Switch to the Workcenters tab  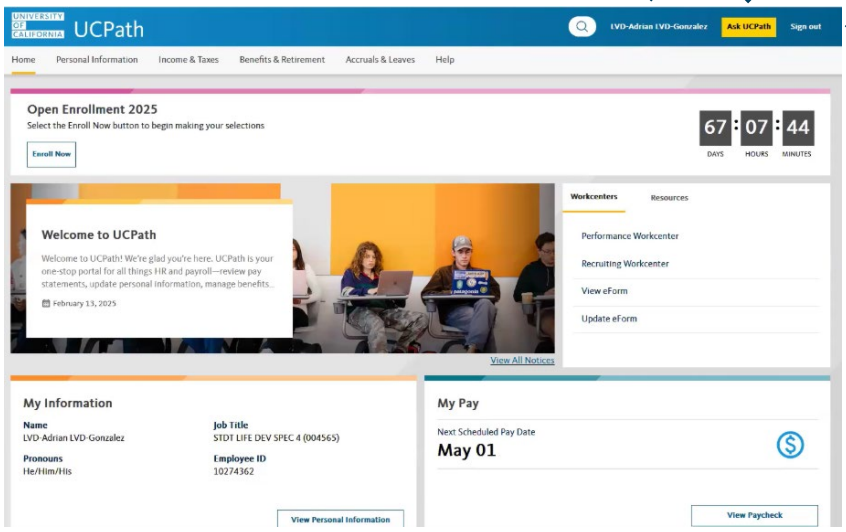click(x=594, y=197)
